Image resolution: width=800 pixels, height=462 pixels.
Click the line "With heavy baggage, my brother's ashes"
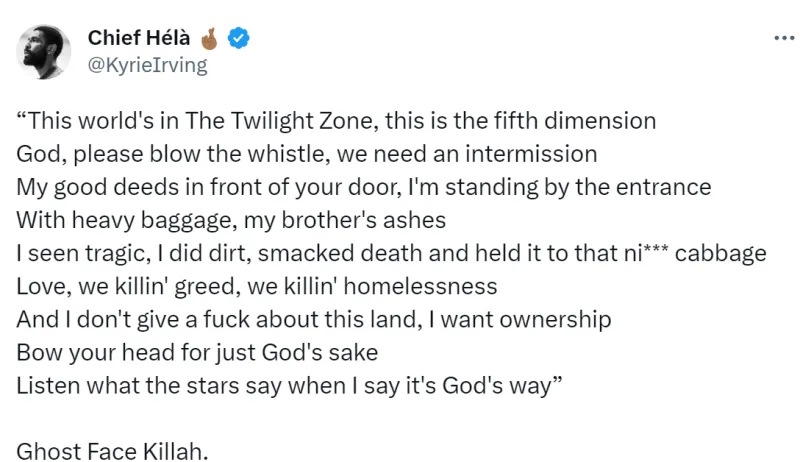coord(231,220)
